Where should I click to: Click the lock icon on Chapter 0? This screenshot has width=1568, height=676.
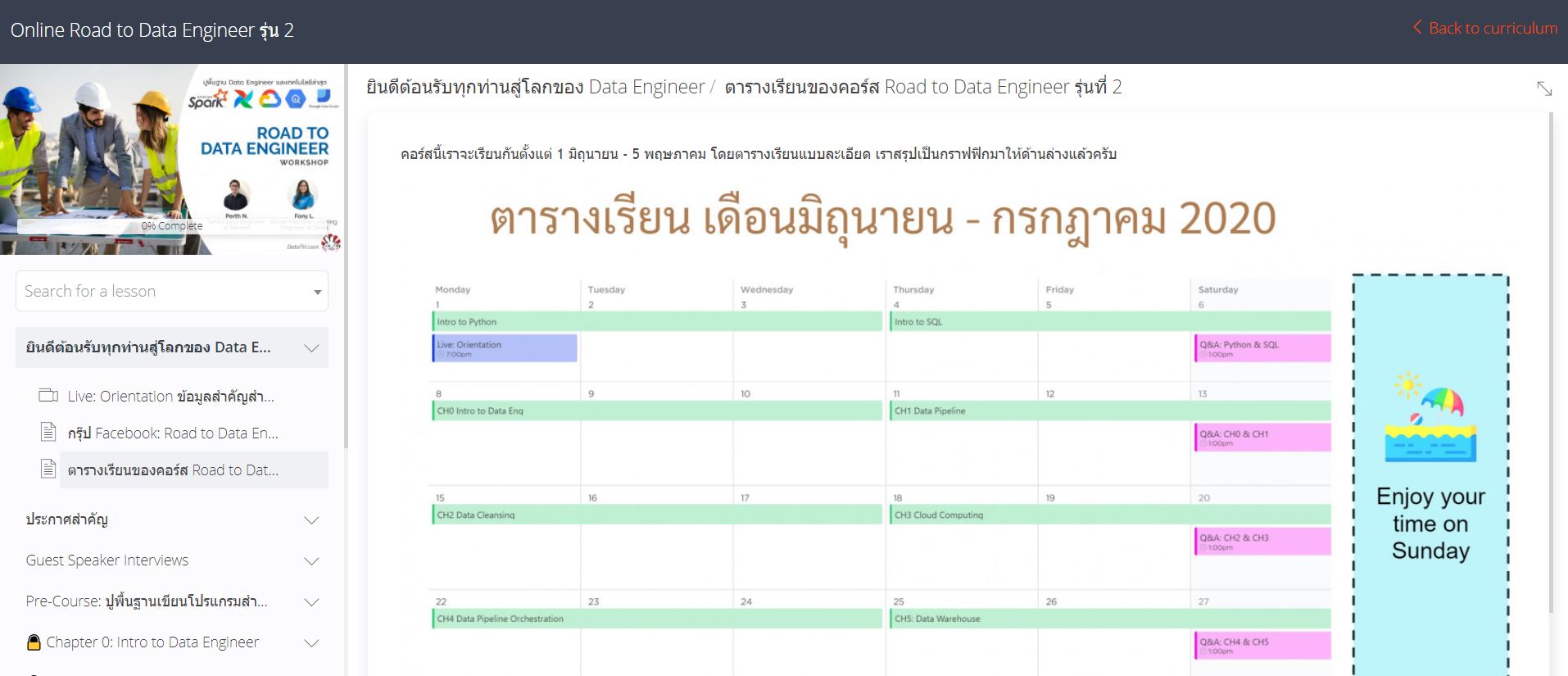pos(34,642)
